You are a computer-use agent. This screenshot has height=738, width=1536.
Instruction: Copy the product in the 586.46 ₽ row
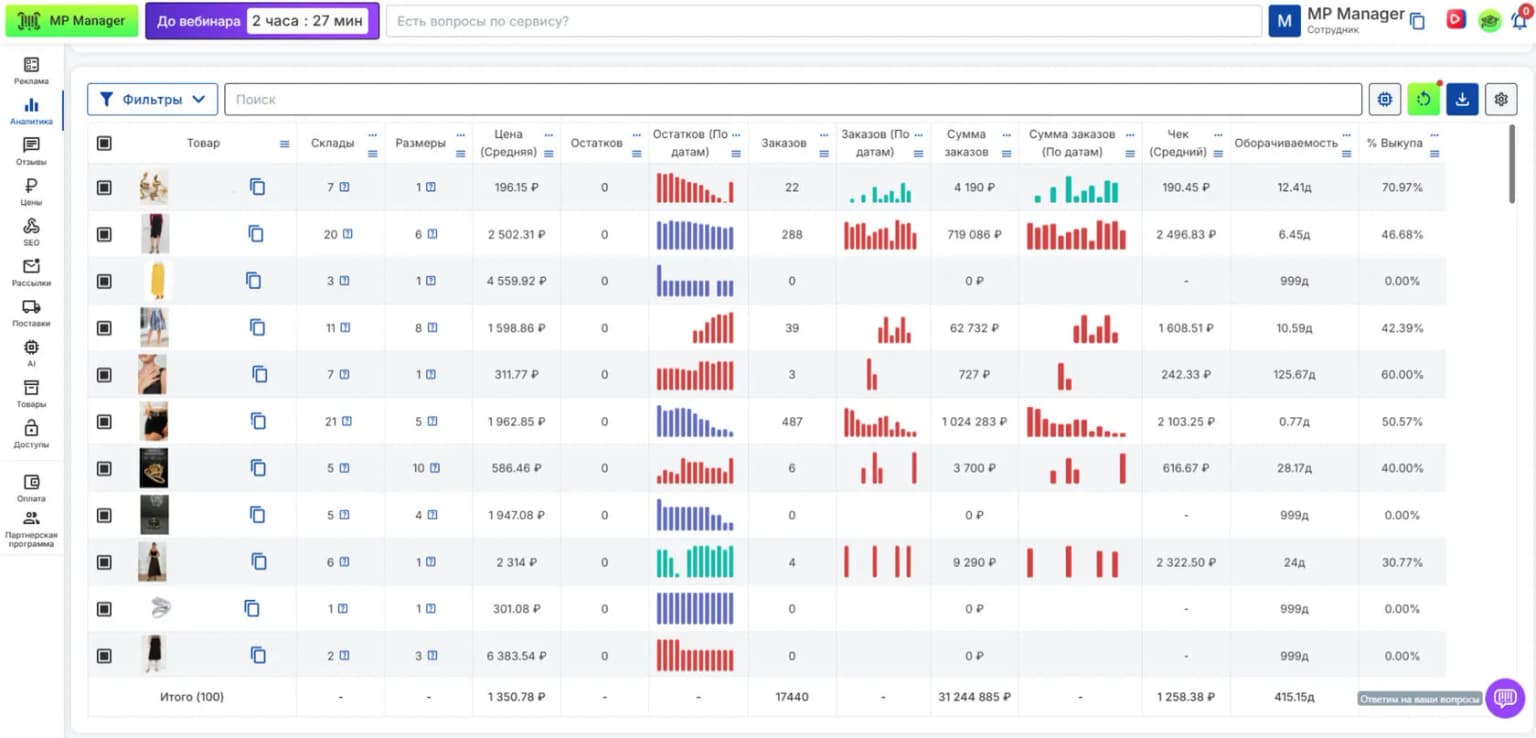[x=258, y=468]
